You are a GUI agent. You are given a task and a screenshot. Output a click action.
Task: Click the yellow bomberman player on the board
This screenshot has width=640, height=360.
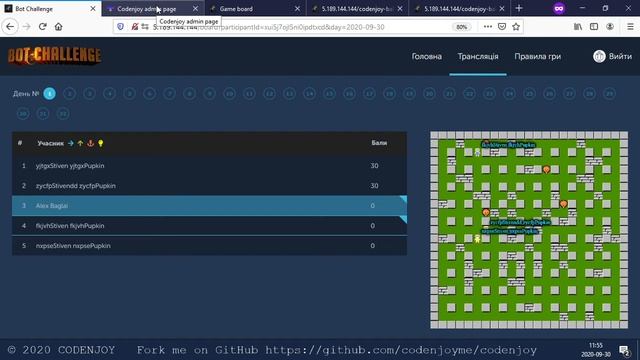point(477,239)
